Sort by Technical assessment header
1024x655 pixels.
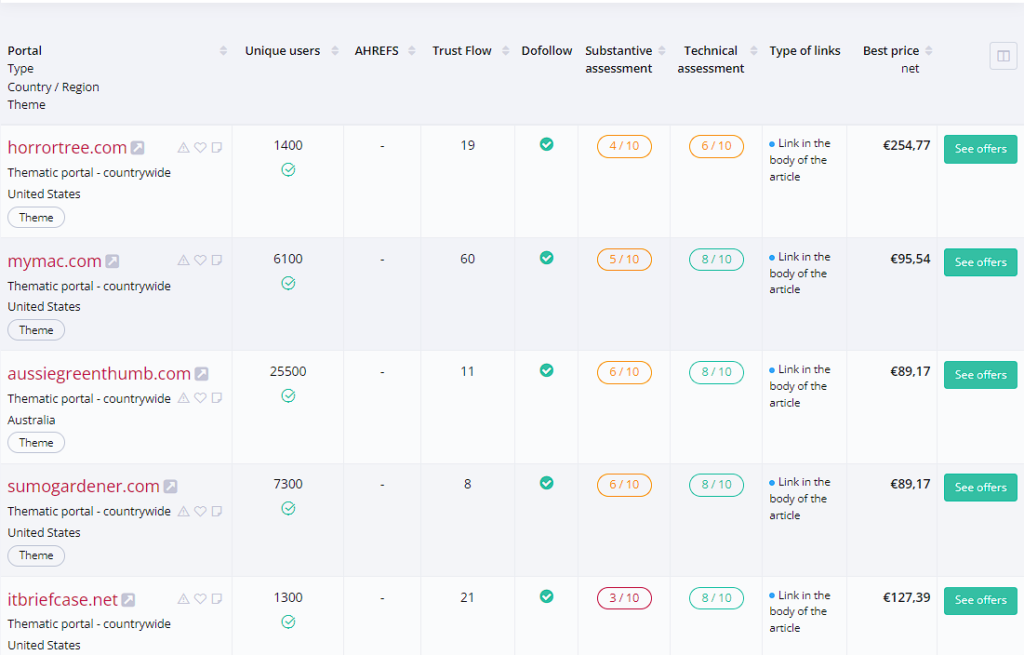click(x=752, y=51)
